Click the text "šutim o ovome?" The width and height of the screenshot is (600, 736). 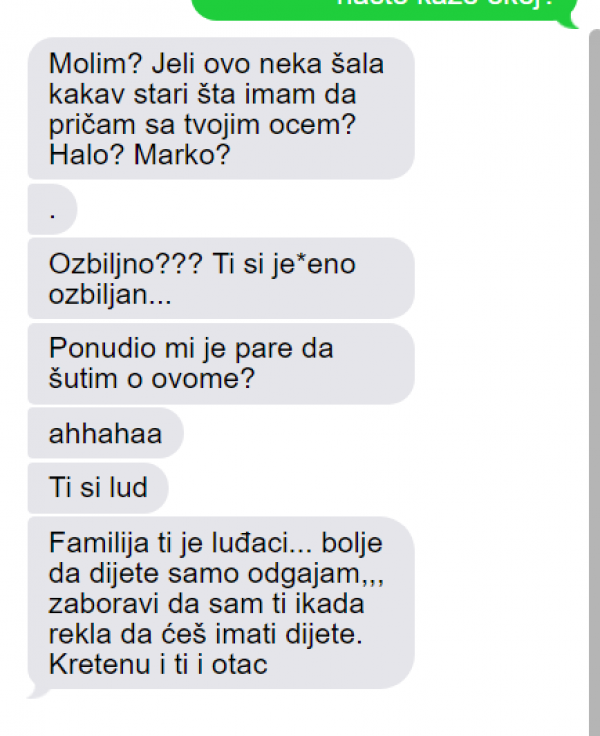[x=152, y=378]
